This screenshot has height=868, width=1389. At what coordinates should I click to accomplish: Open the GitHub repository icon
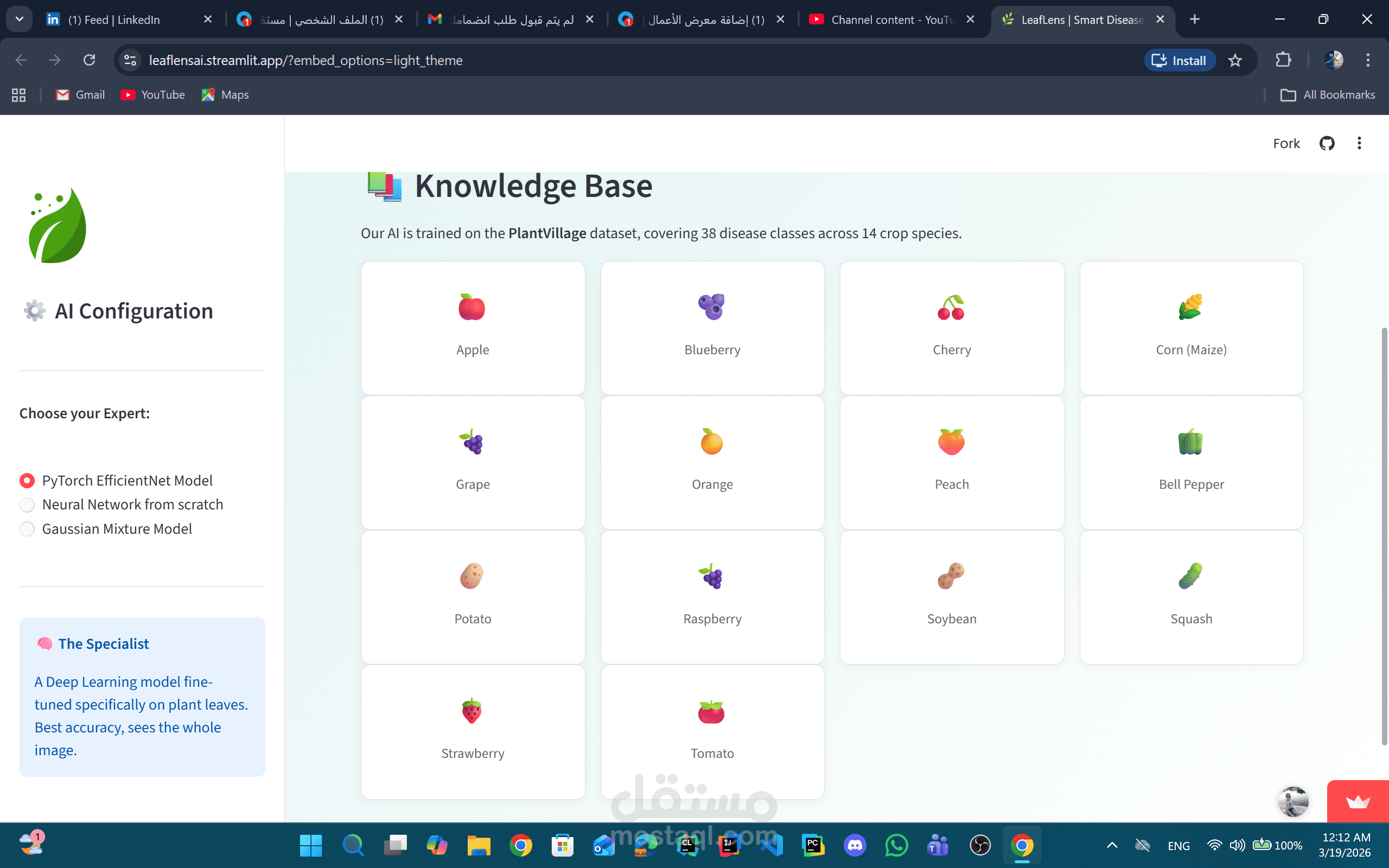point(1327,143)
